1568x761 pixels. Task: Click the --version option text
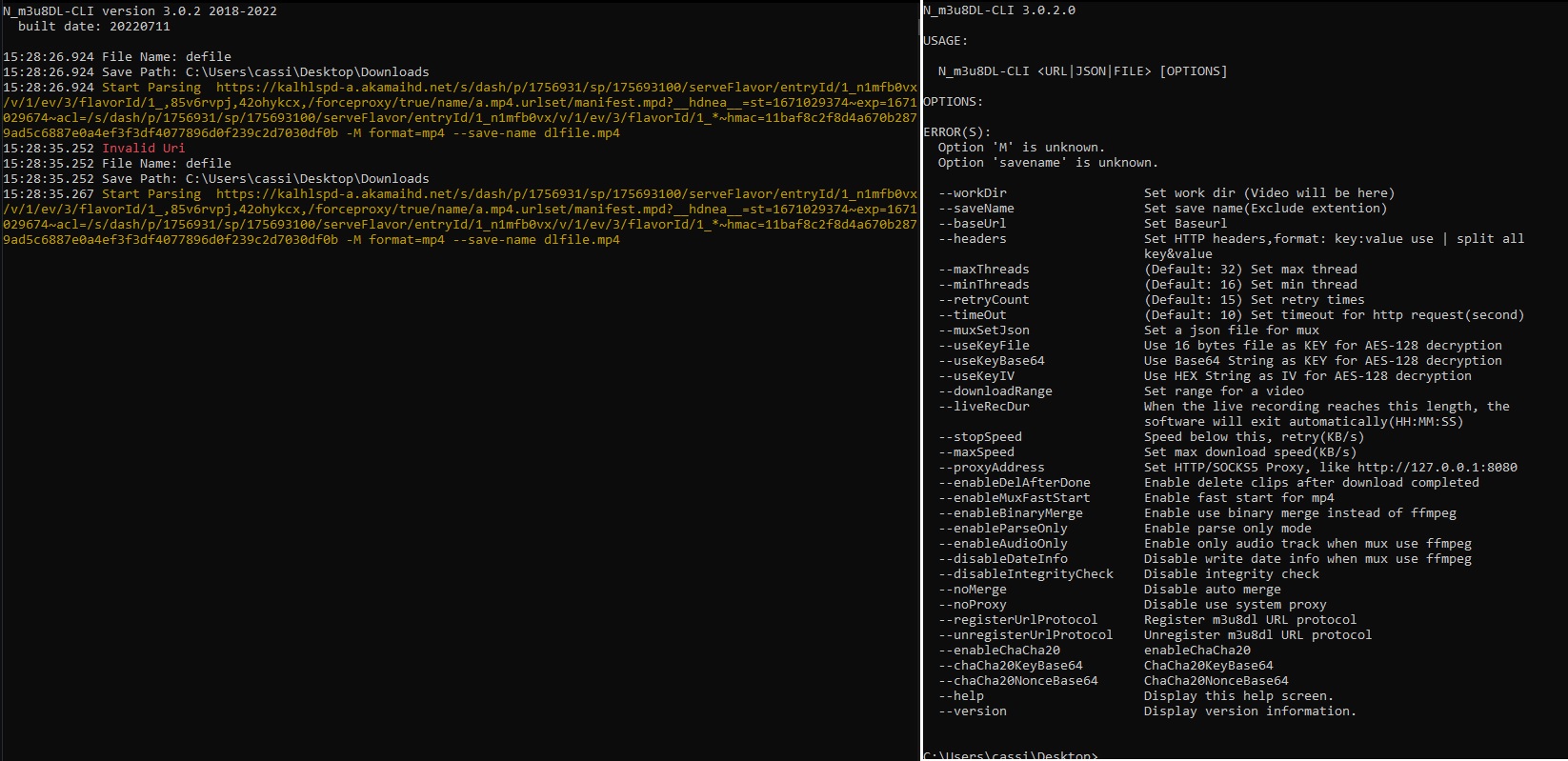click(x=972, y=711)
